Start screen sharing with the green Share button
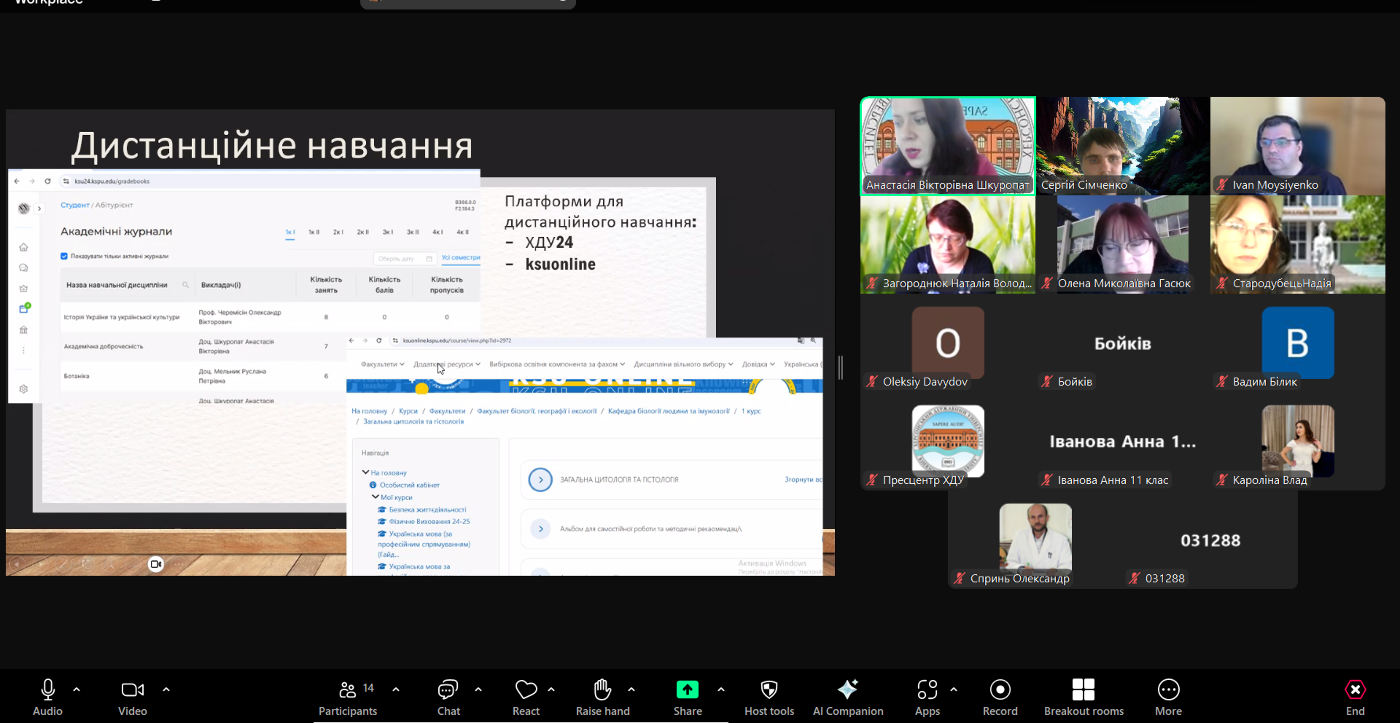This screenshot has width=1400, height=723. pyautogui.click(x=687, y=689)
